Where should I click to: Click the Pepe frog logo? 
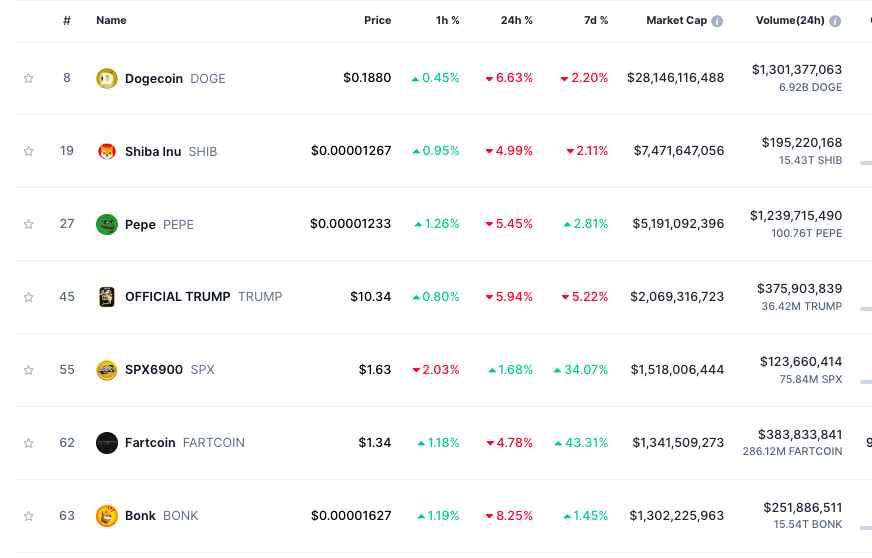point(106,224)
